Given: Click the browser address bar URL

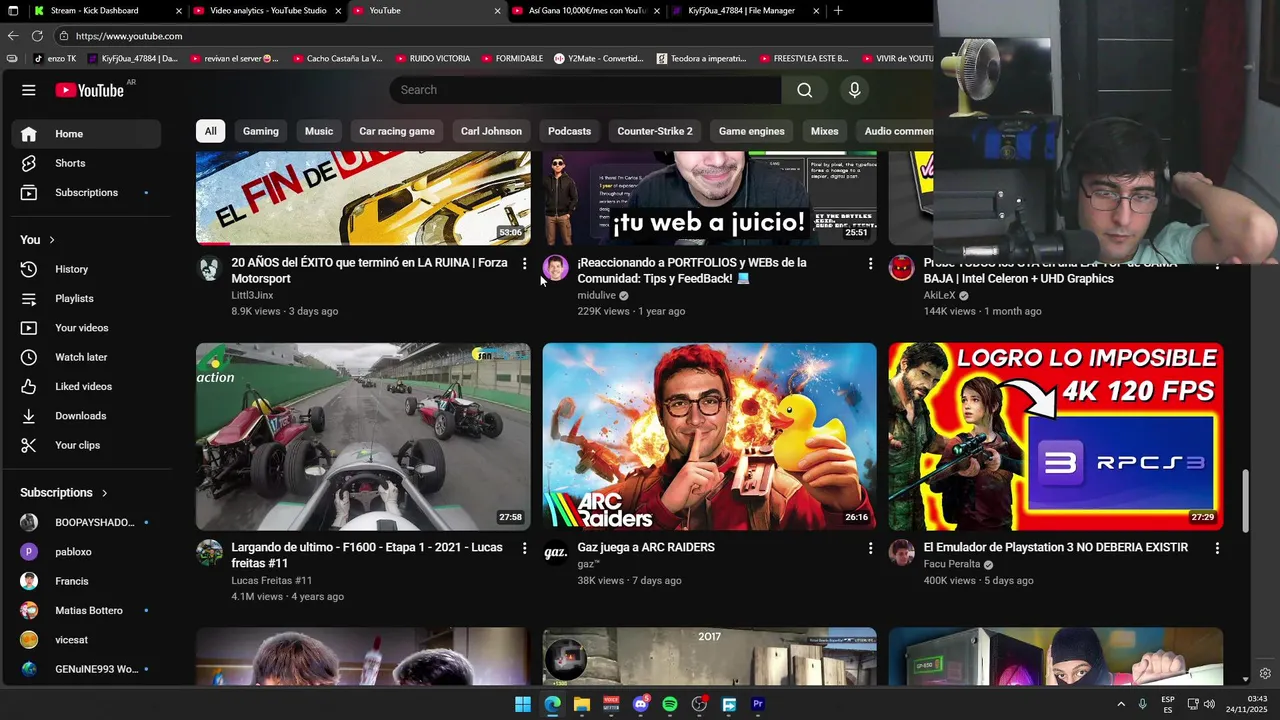Looking at the screenshot, I should click(129, 36).
